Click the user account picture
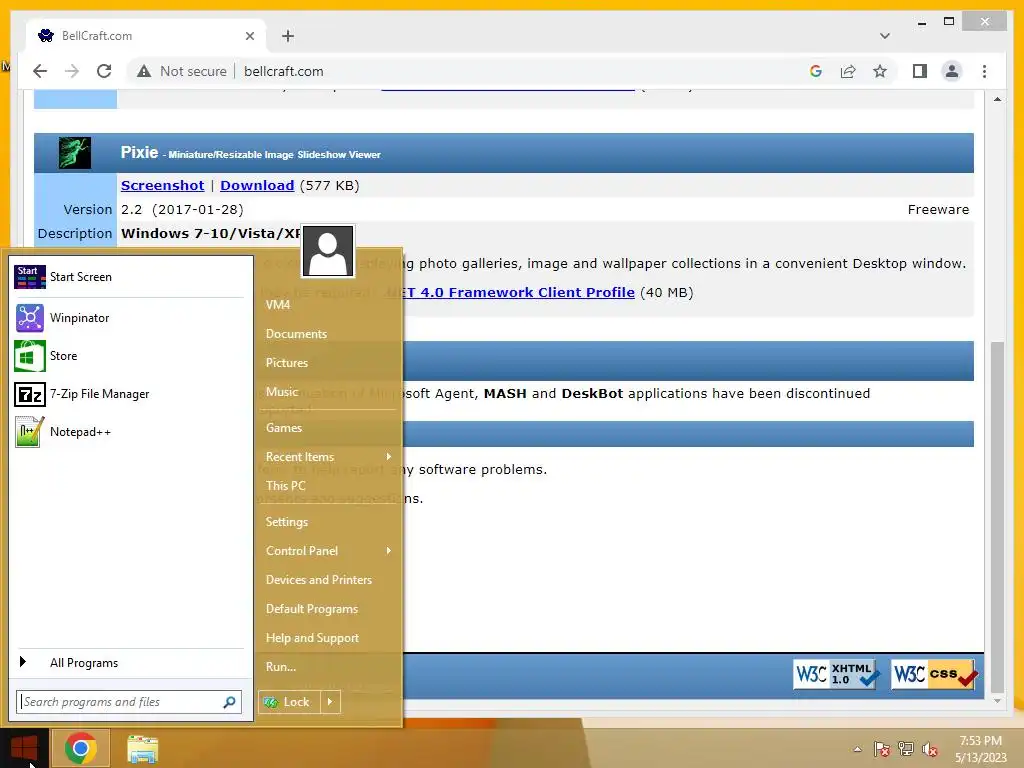This screenshot has width=1024, height=768. 328,251
